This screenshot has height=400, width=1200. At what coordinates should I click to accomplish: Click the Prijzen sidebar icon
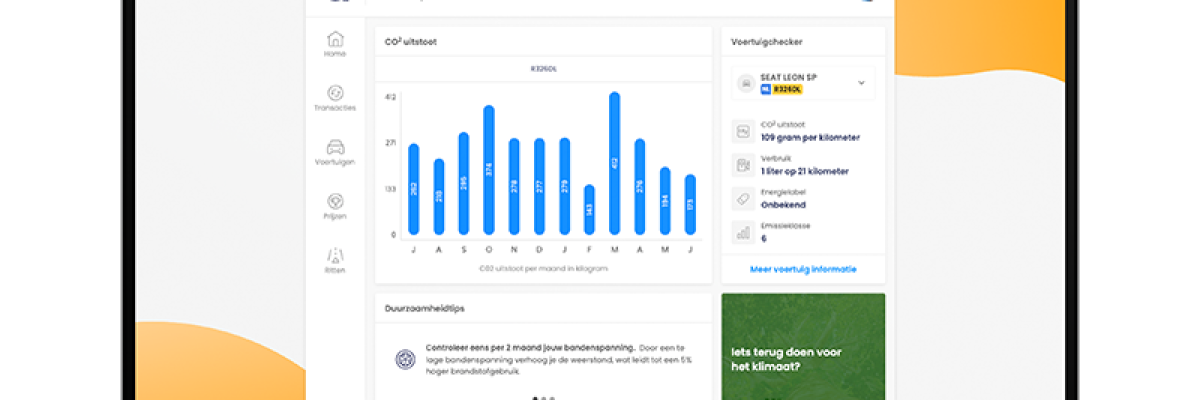point(335,201)
